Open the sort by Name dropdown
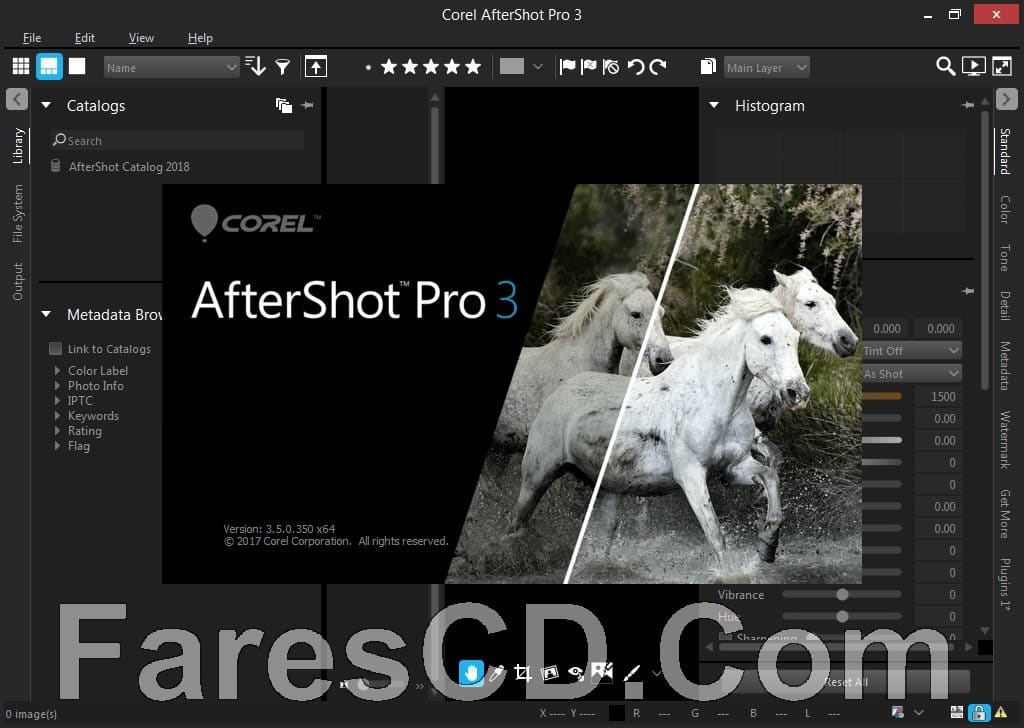Image resolution: width=1024 pixels, height=728 pixels. 172,67
